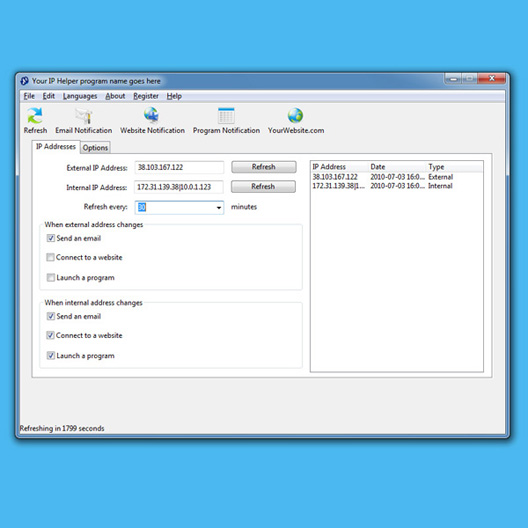This screenshot has width=528, height=528.
Task: Uncheck Send an email for external changes
Action: (51, 238)
